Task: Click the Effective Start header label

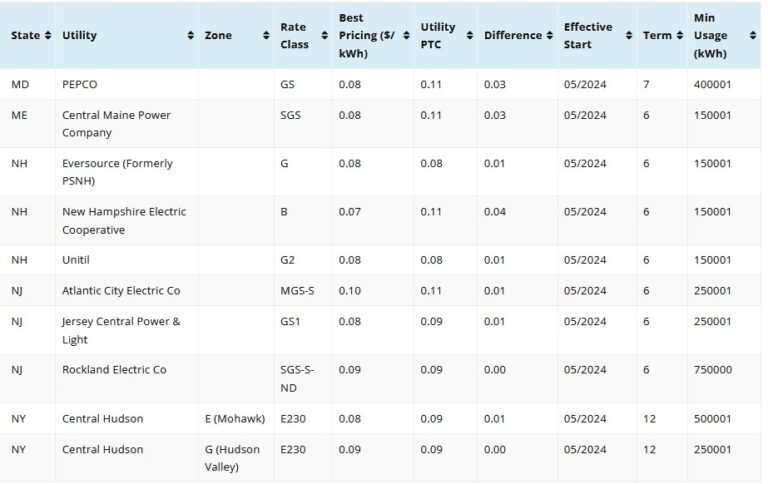Action: click(x=589, y=36)
